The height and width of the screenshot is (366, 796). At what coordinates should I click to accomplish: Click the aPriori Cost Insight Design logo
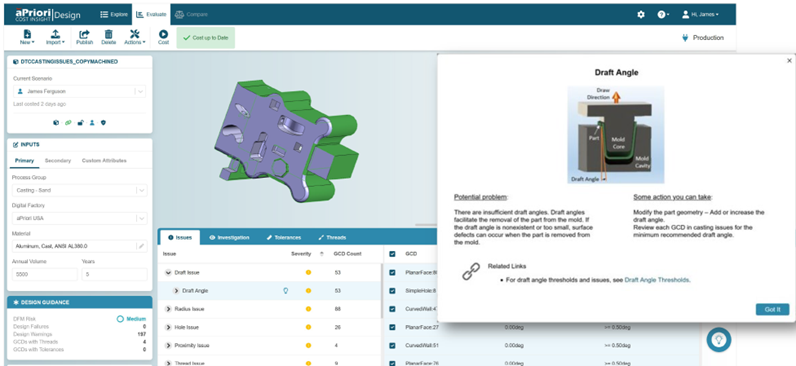pos(47,14)
